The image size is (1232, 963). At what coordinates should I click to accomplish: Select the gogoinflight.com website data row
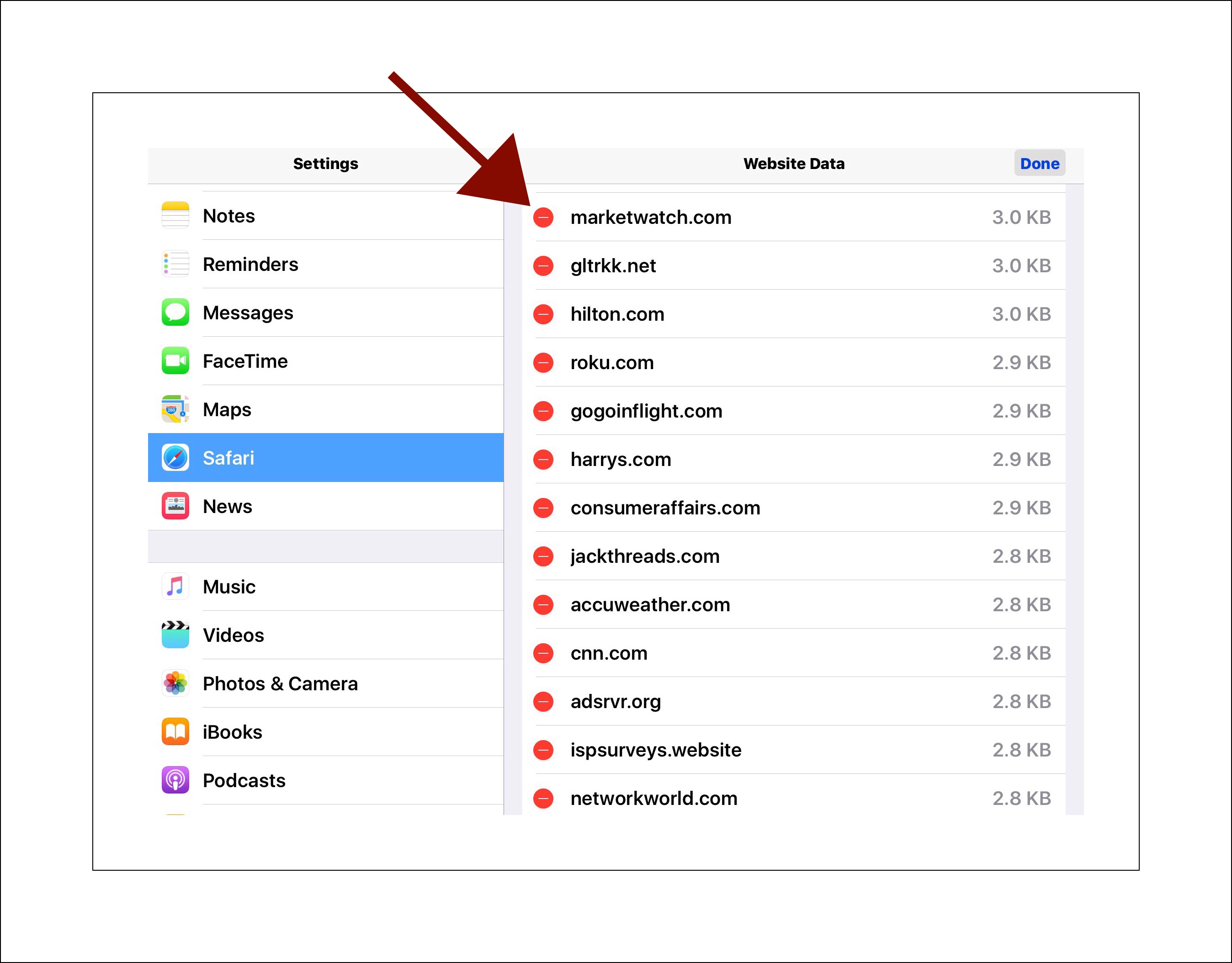click(801, 411)
